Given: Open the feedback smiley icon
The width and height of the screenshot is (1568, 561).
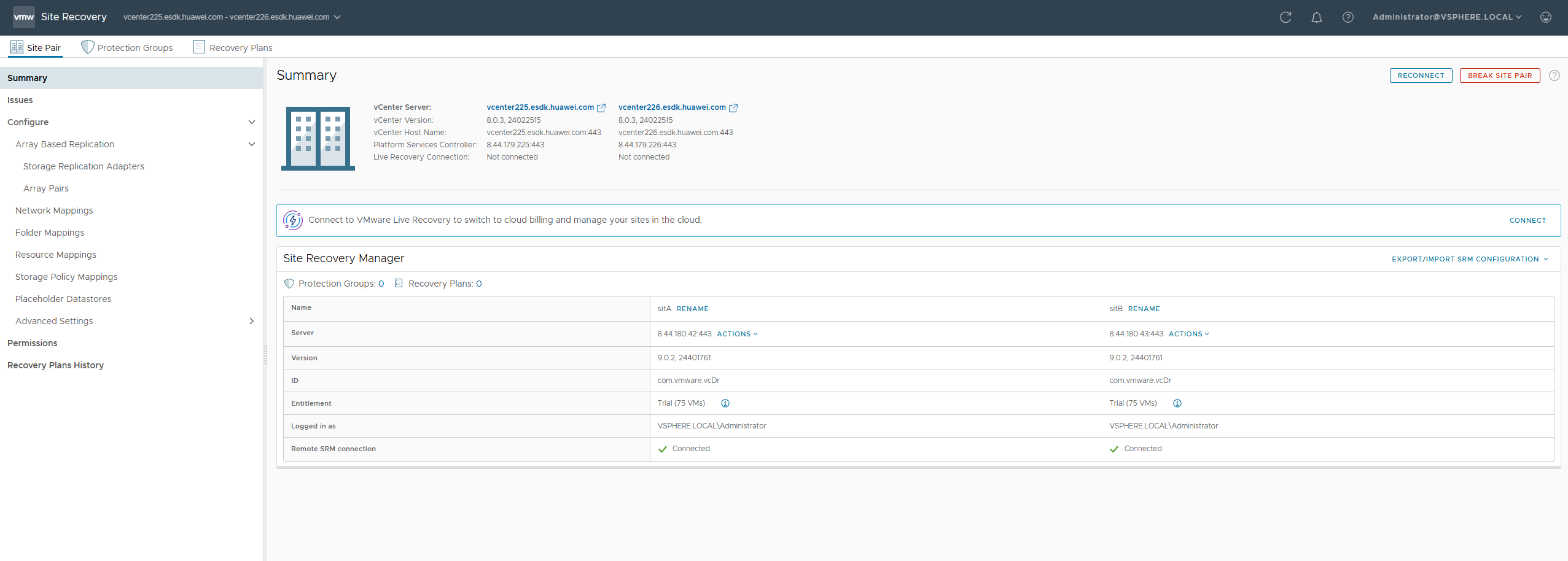Looking at the screenshot, I should pos(1546,17).
